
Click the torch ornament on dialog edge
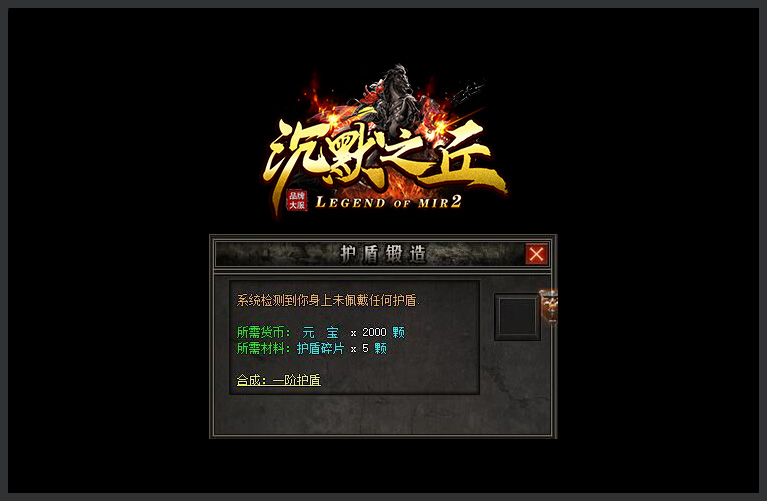pyautogui.click(x=550, y=307)
